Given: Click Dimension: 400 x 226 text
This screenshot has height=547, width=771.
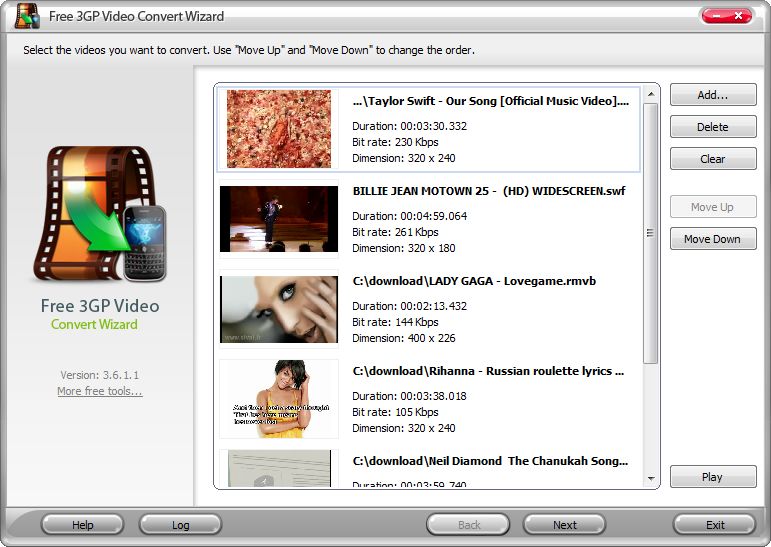Looking at the screenshot, I should point(404,338).
